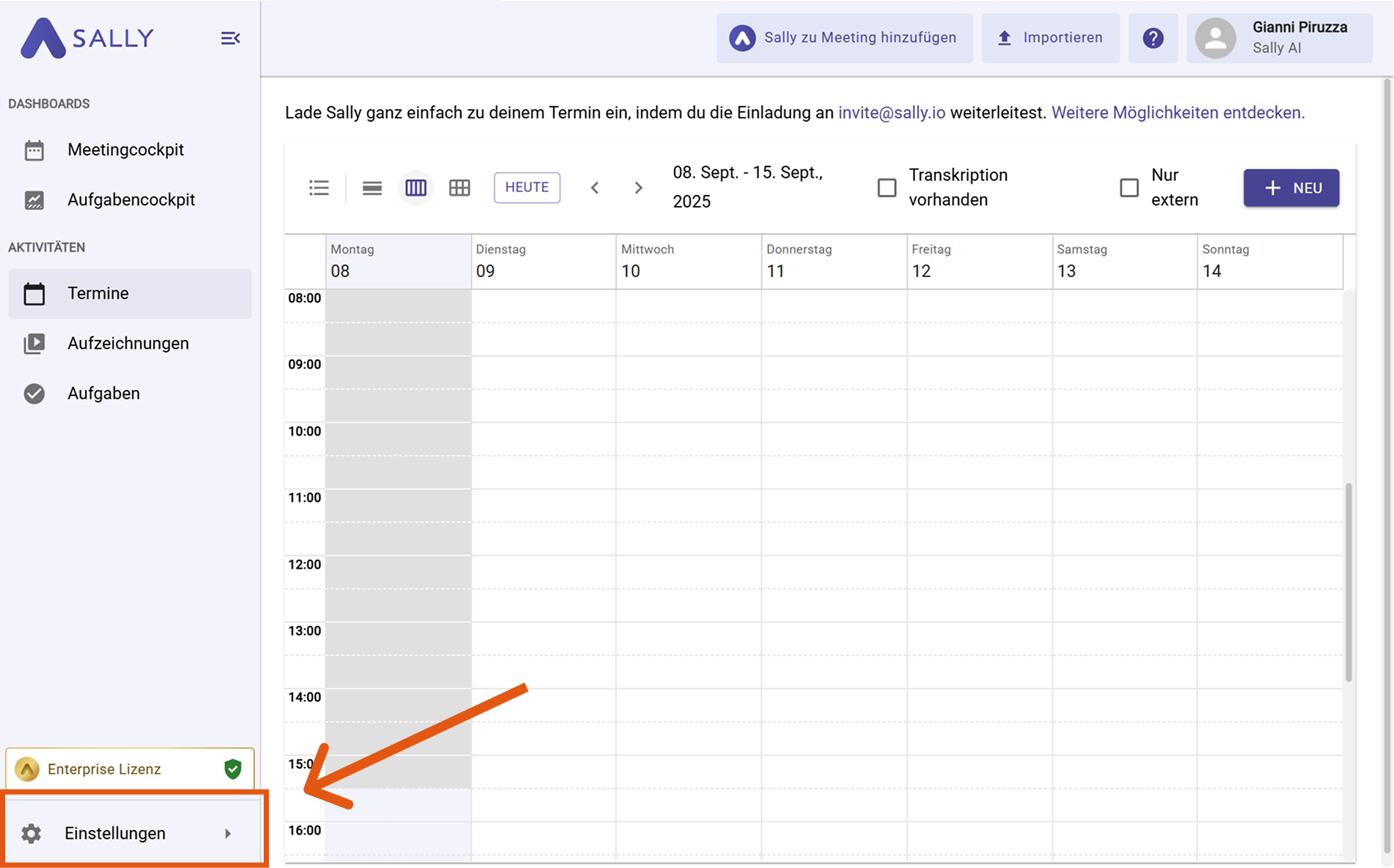Click the user avatar icon
1394x868 pixels.
1215,38
